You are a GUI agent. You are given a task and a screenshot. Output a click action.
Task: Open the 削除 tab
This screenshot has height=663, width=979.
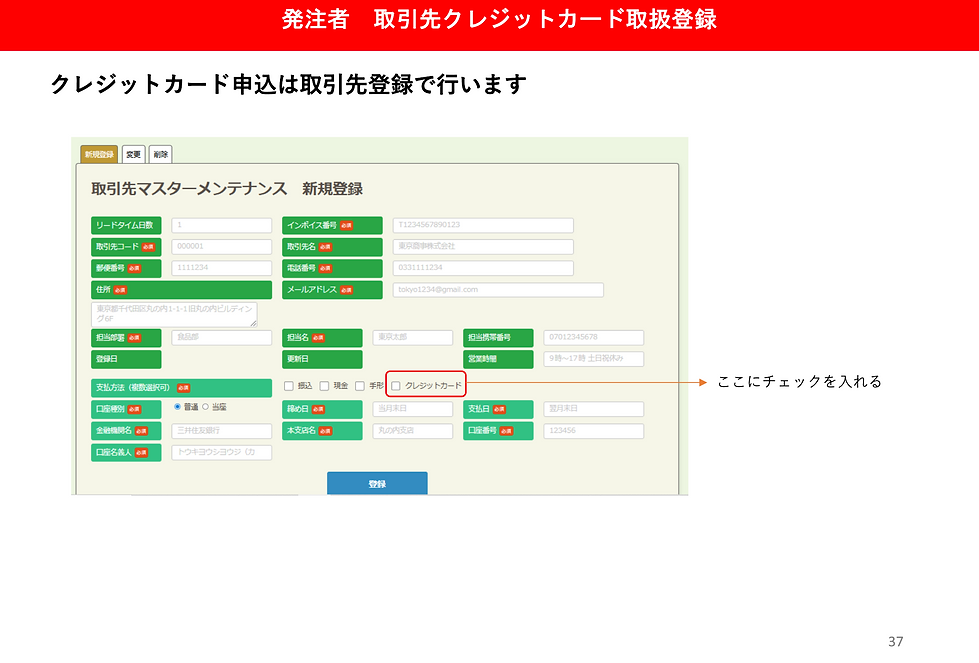pos(160,154)
